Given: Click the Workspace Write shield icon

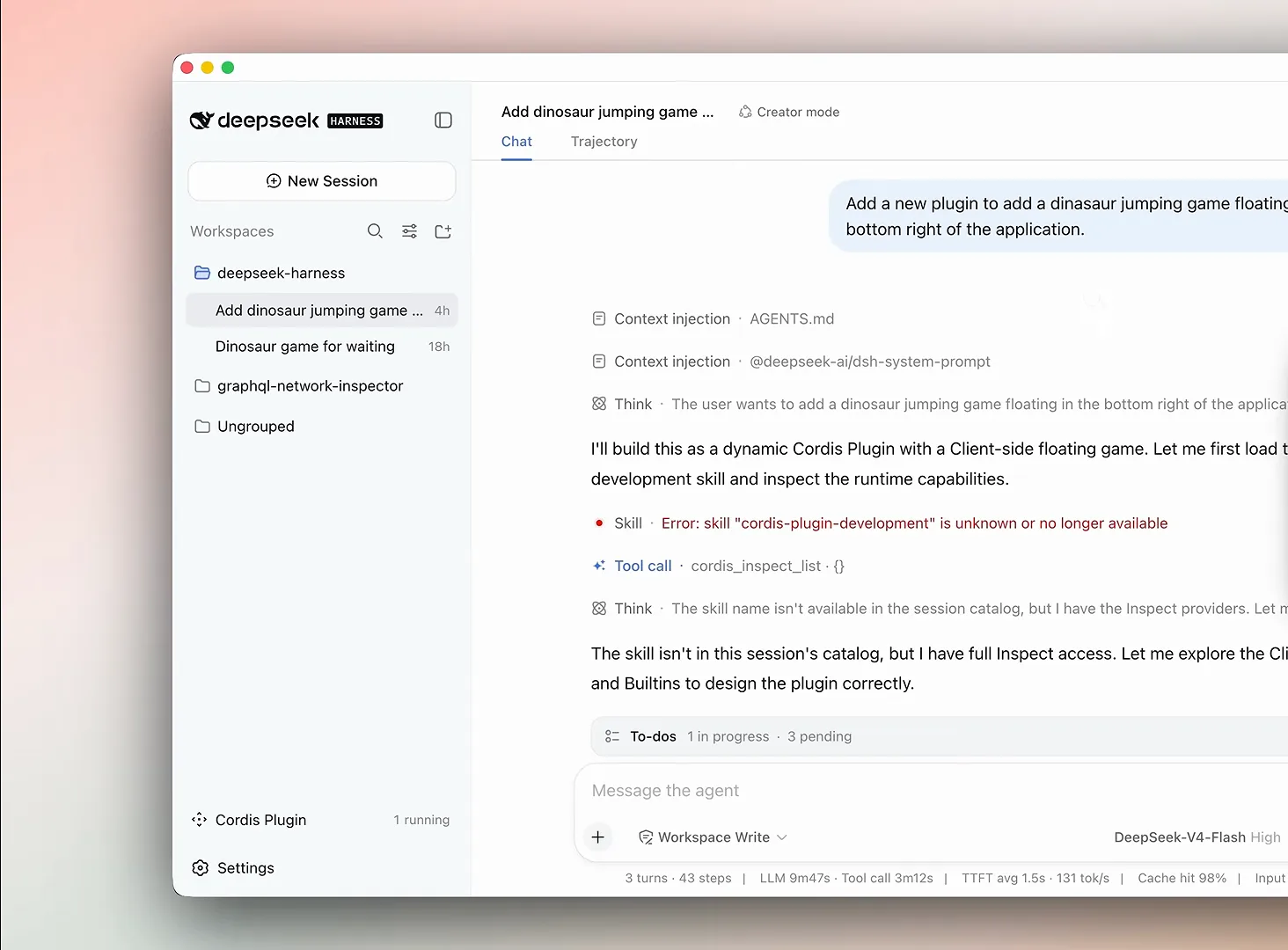Looking at the screenshot, I should 646,837.
